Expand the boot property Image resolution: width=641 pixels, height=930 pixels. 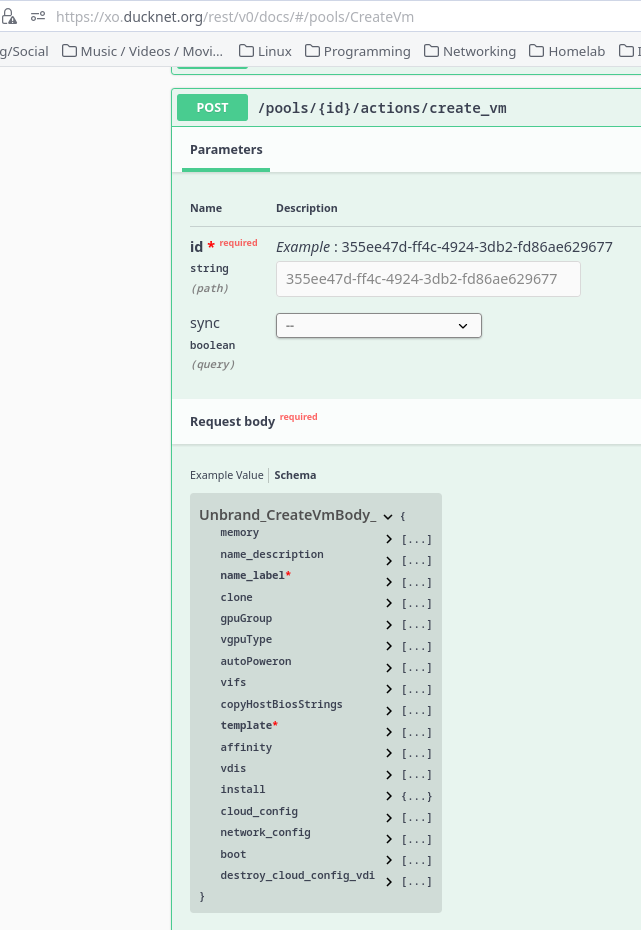pyautogui.click(x=389, y=860)
